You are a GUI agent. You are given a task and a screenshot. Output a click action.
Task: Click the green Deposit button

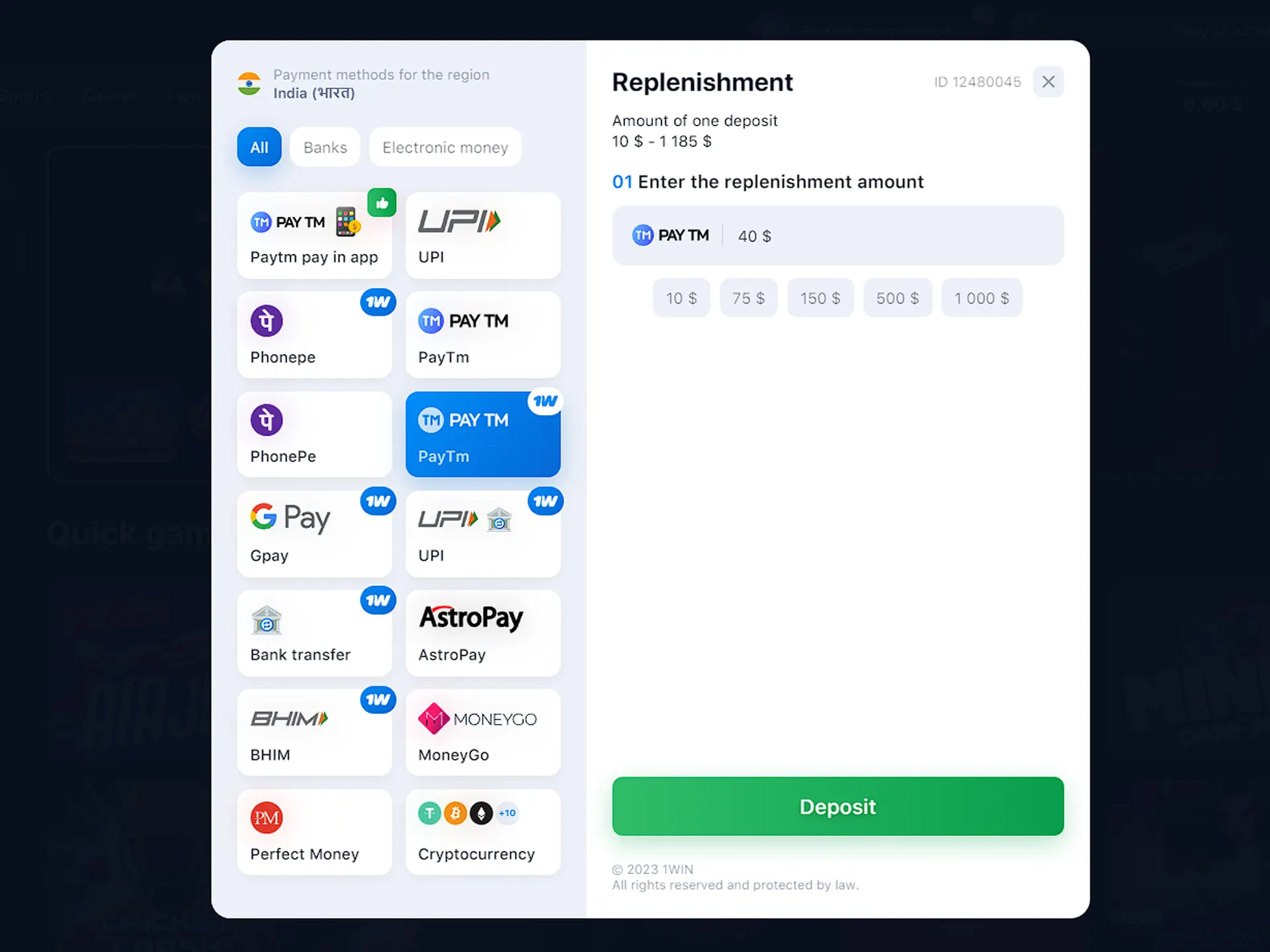coord(838,806)
